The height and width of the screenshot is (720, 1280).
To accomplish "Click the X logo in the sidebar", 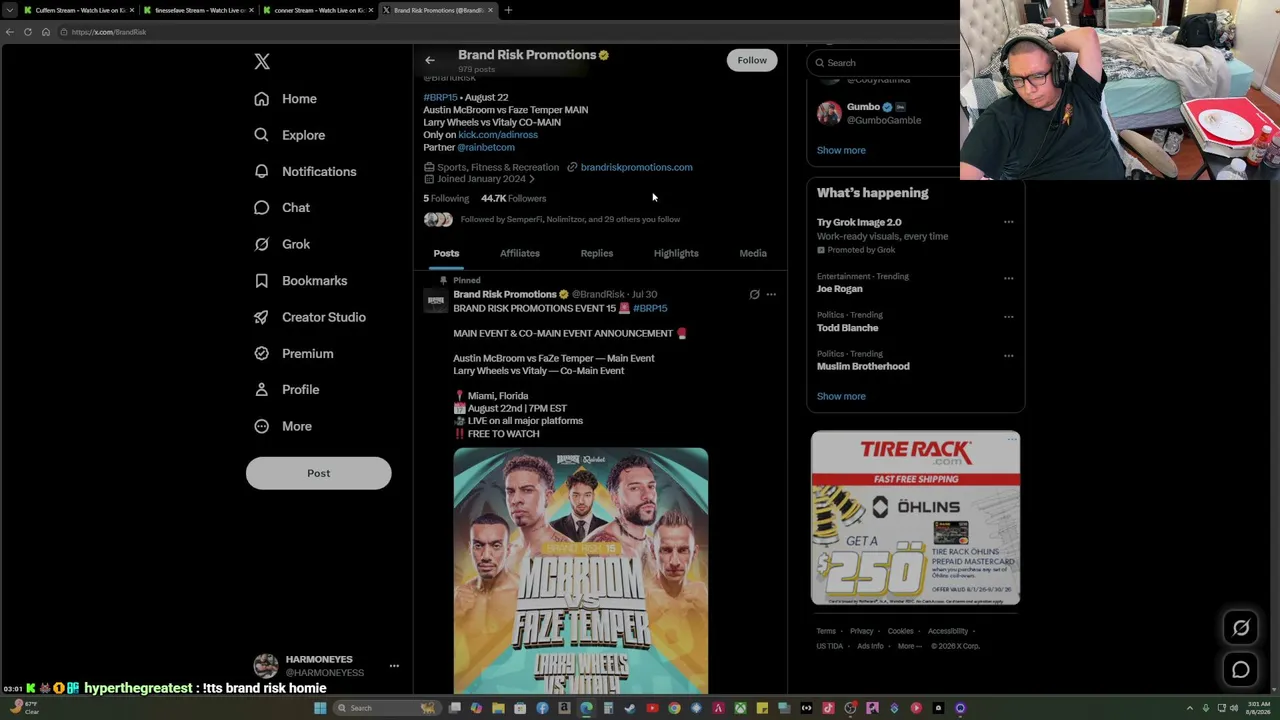I will (x=262, y=62).
